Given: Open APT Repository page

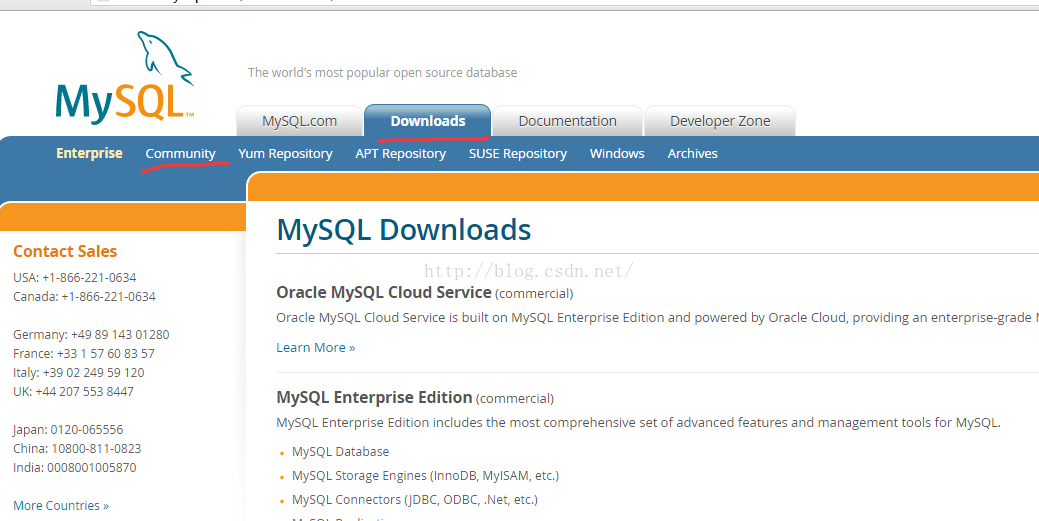Looking at the screenshot, I should click(x=400, y=154).
